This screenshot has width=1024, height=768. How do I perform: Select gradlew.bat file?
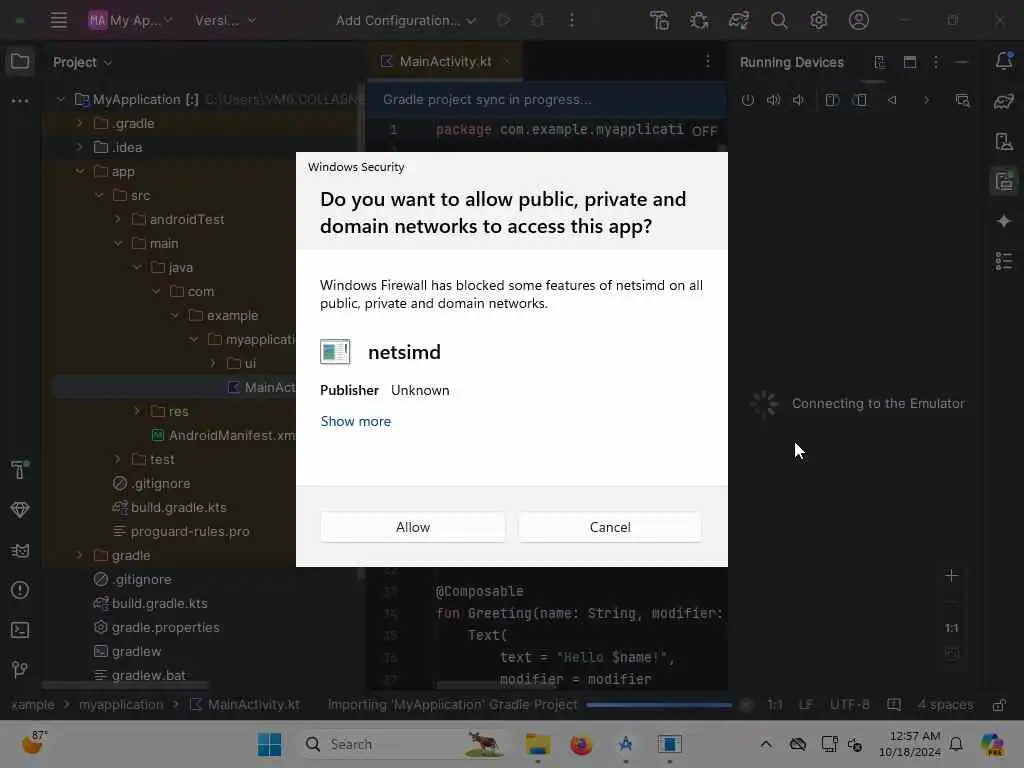[x=140, y=676]
